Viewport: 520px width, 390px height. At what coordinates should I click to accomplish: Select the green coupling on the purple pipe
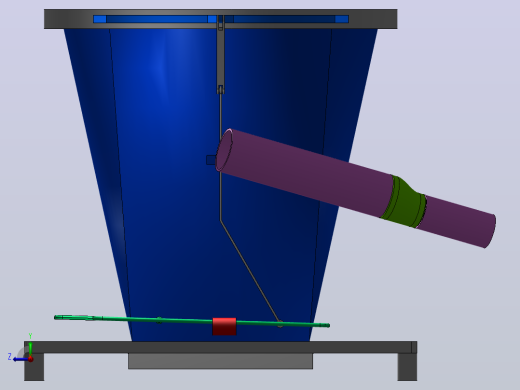tap(404, 202)
